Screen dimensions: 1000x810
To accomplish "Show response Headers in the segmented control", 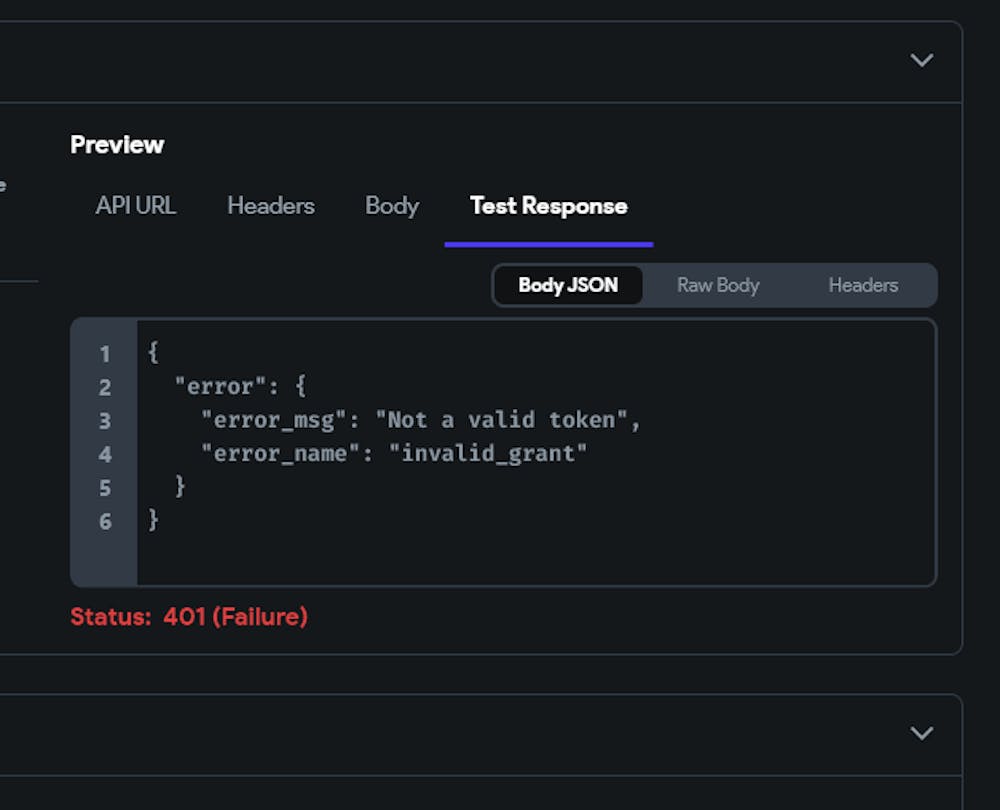I will [863, 285].
